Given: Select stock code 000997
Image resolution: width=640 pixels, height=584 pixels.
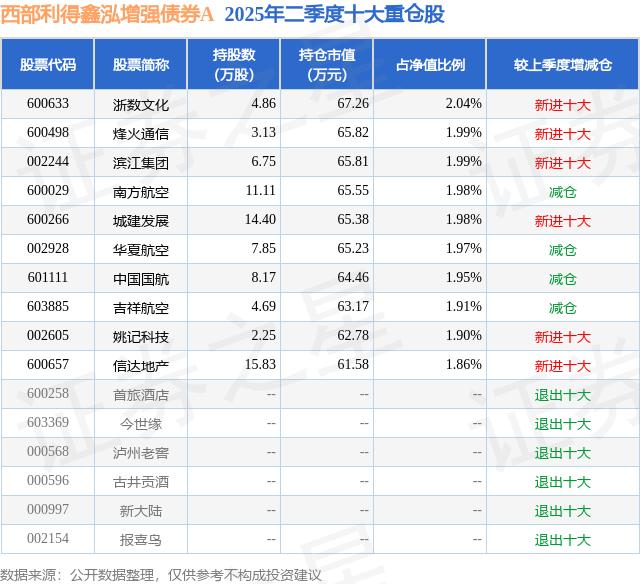Looking at the screenshot, I should pyautogui.click(x=48, y=509).
